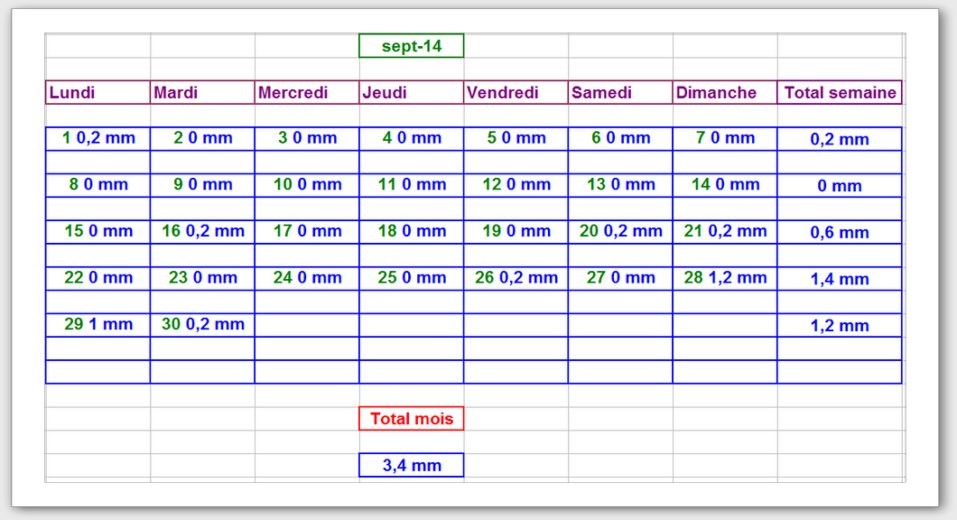Select the sept-14 month title cell

(x=411, y=46)
